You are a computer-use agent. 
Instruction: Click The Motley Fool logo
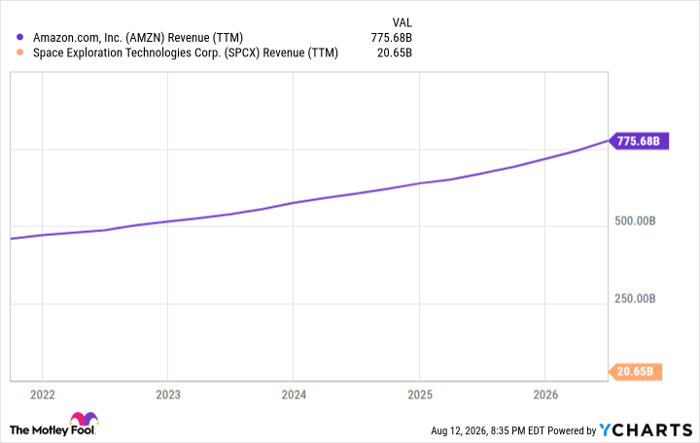pos(54,424)
